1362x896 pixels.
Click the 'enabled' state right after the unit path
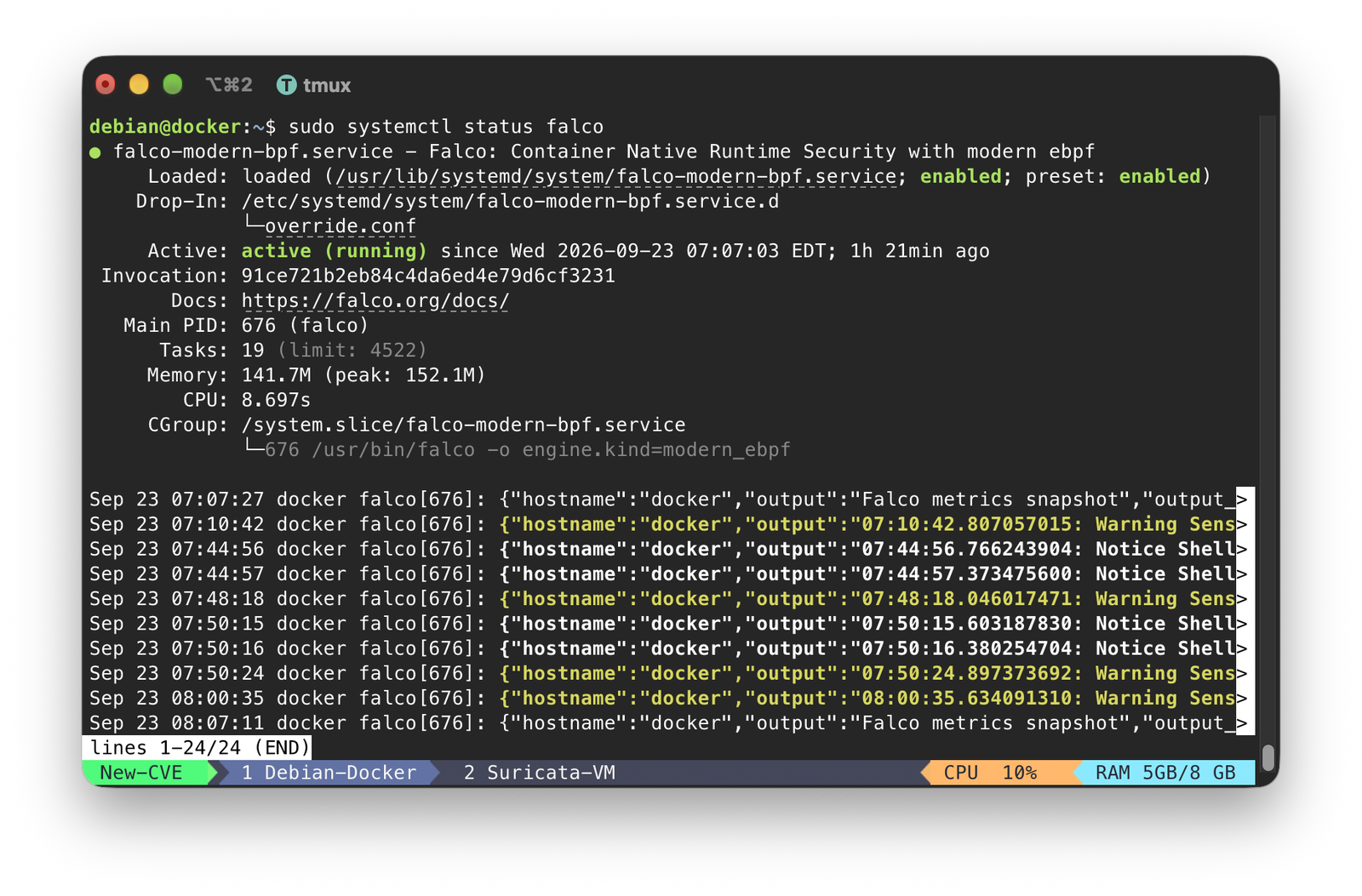[961, 176]
